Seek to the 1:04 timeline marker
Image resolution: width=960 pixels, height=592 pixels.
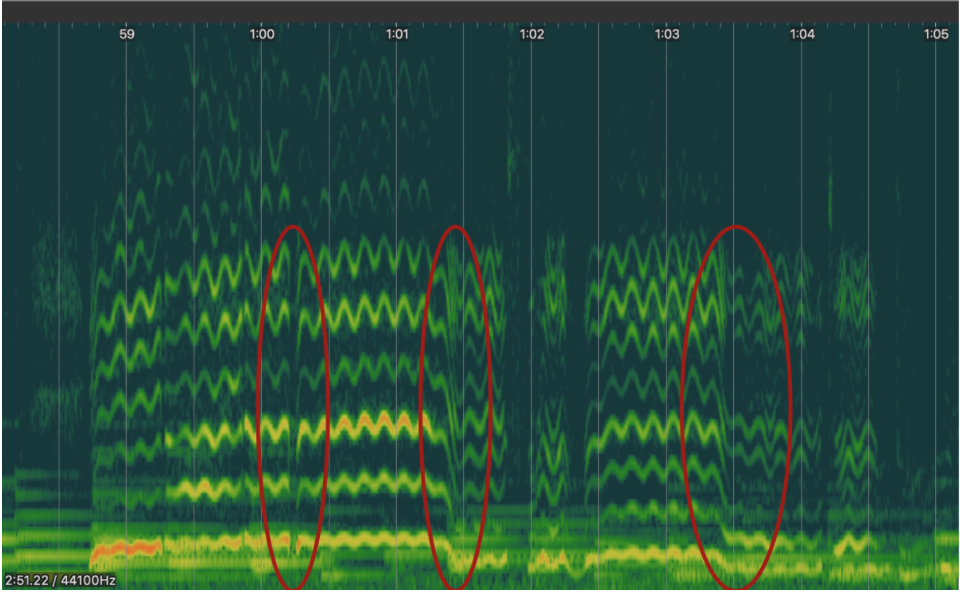pos(802,34)
